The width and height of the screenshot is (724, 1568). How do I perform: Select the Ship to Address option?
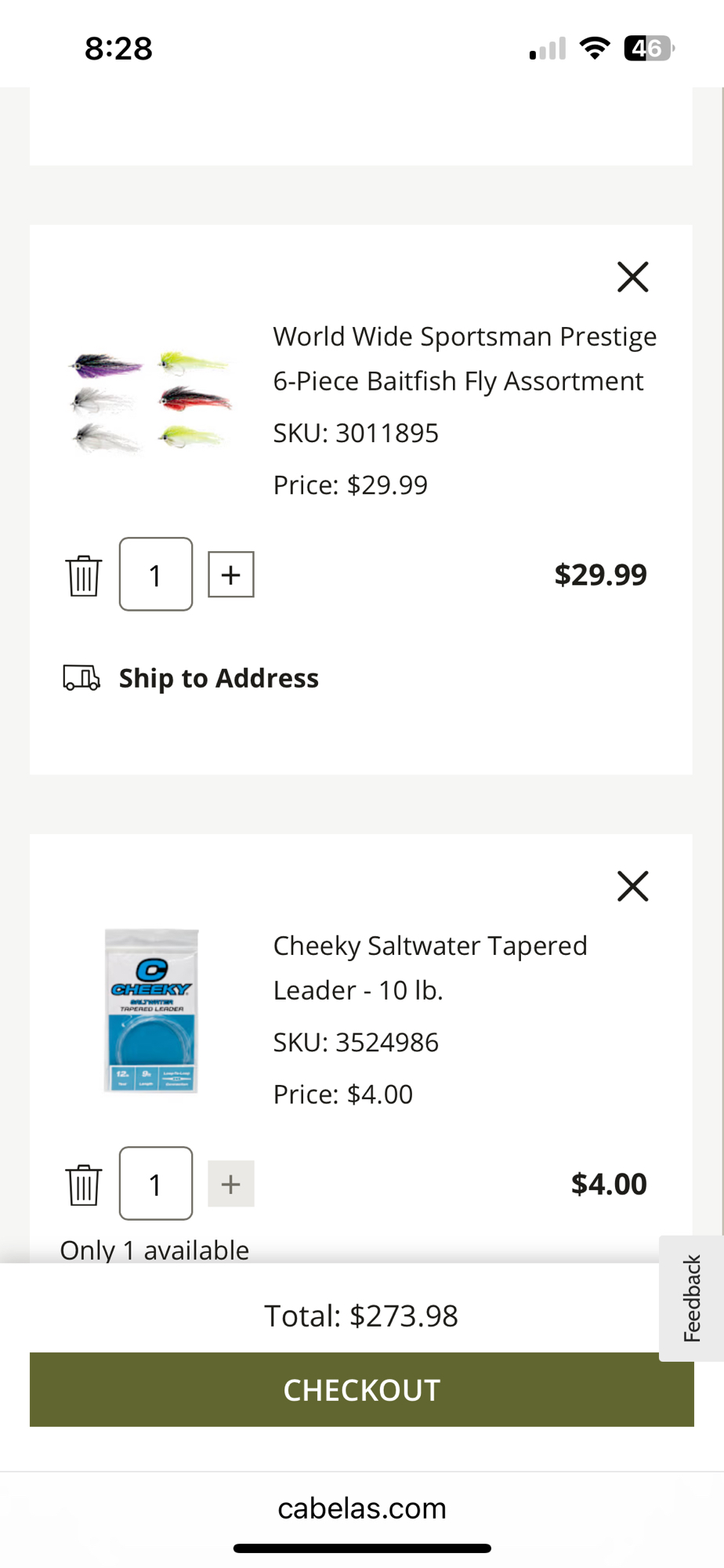click(x=219, y=678)
